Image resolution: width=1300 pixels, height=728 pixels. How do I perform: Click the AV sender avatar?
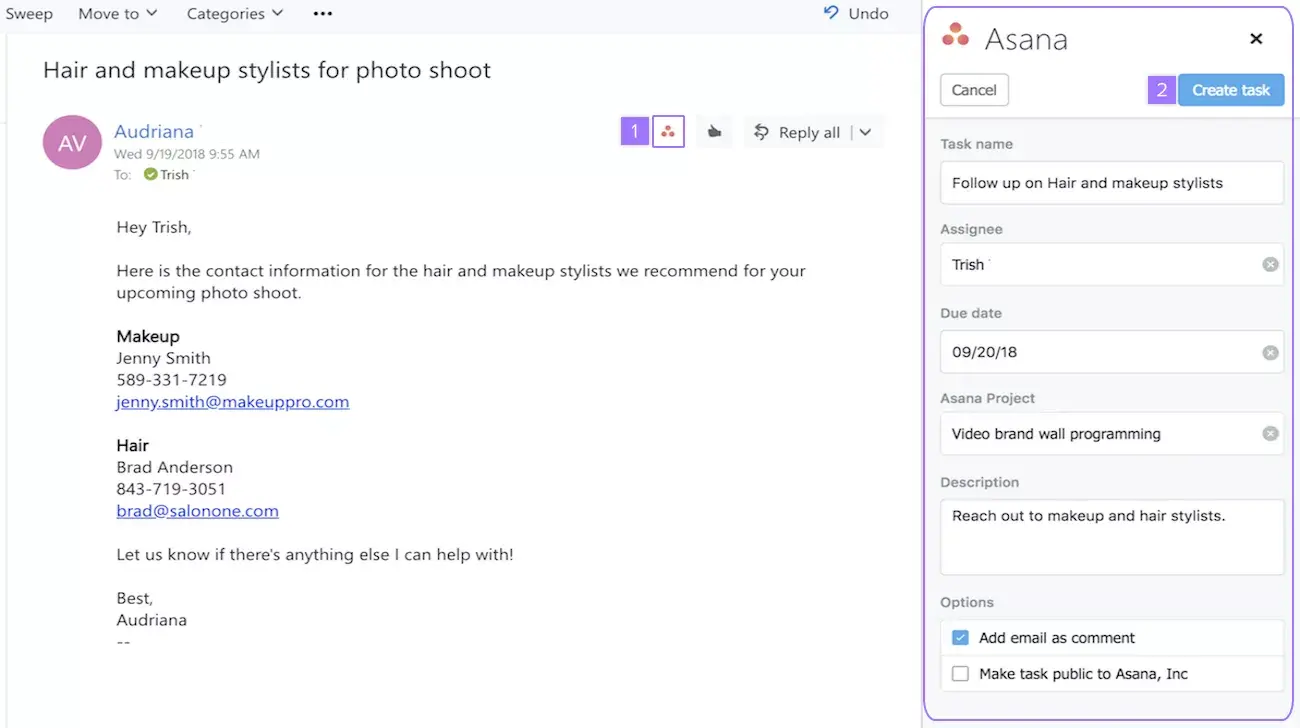coord(71,142)
